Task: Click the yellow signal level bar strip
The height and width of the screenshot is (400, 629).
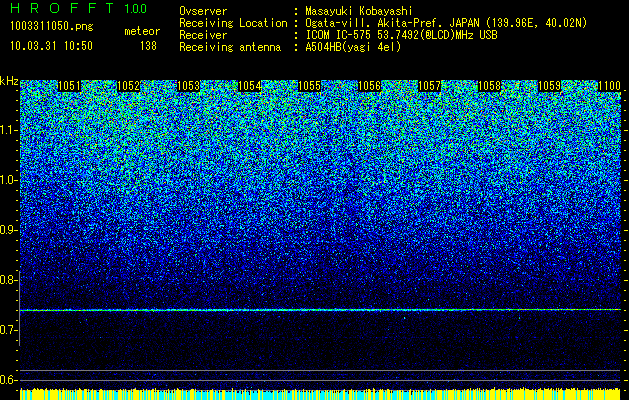Action: (x=320, y=394)
